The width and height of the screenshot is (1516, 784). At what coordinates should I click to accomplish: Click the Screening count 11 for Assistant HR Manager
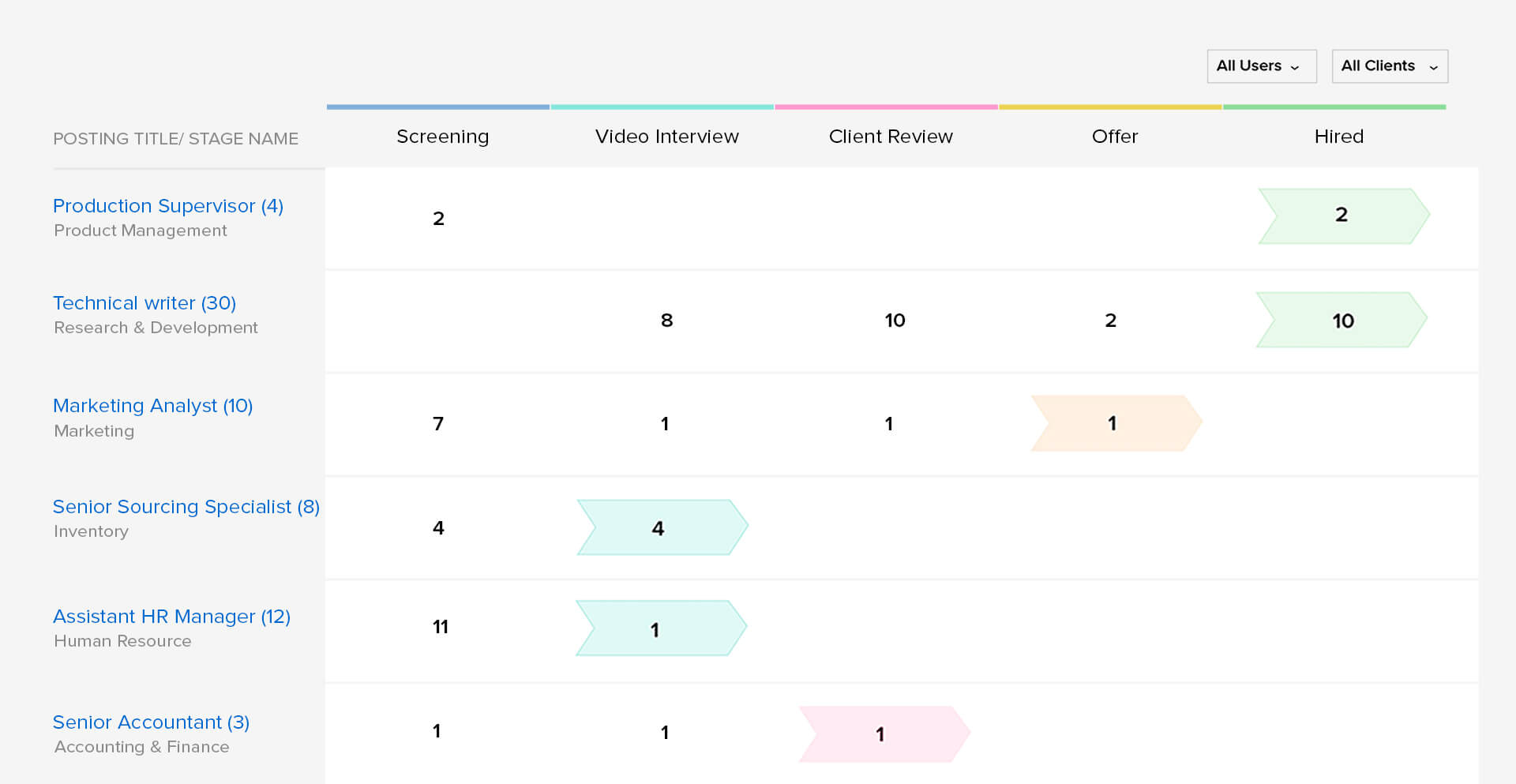(x=440, y=627)
